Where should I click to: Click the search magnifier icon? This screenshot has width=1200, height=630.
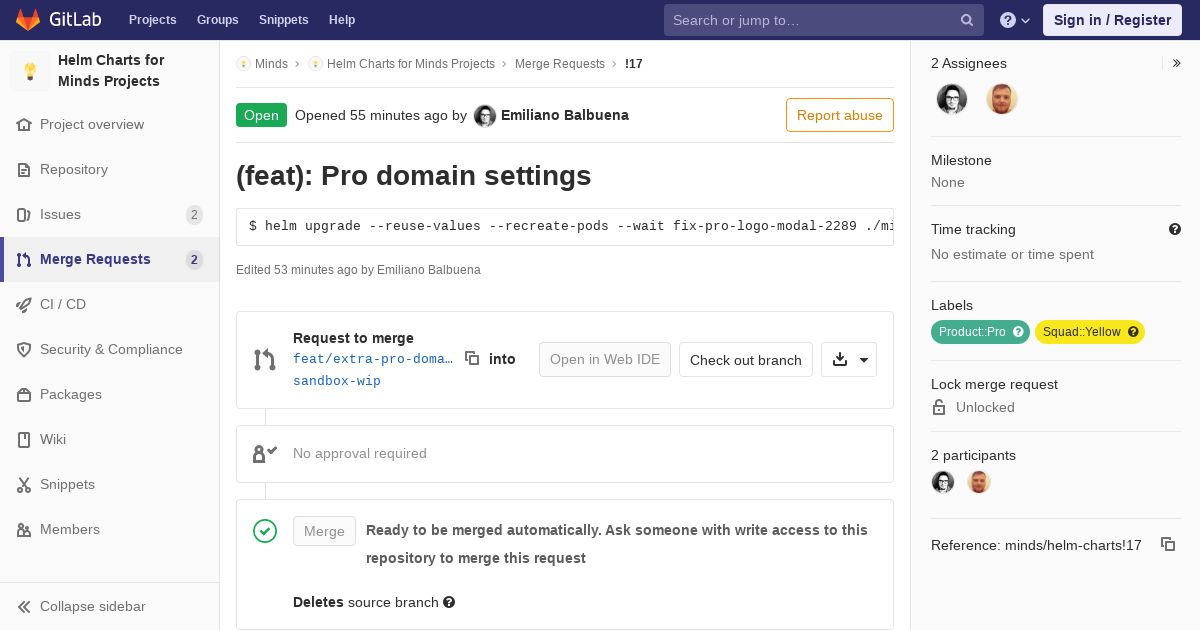tap(967, 20)
